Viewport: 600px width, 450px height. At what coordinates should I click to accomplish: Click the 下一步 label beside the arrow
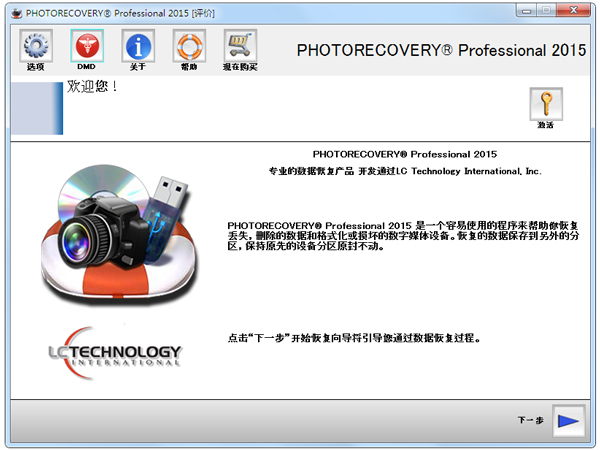click(530, 421)
